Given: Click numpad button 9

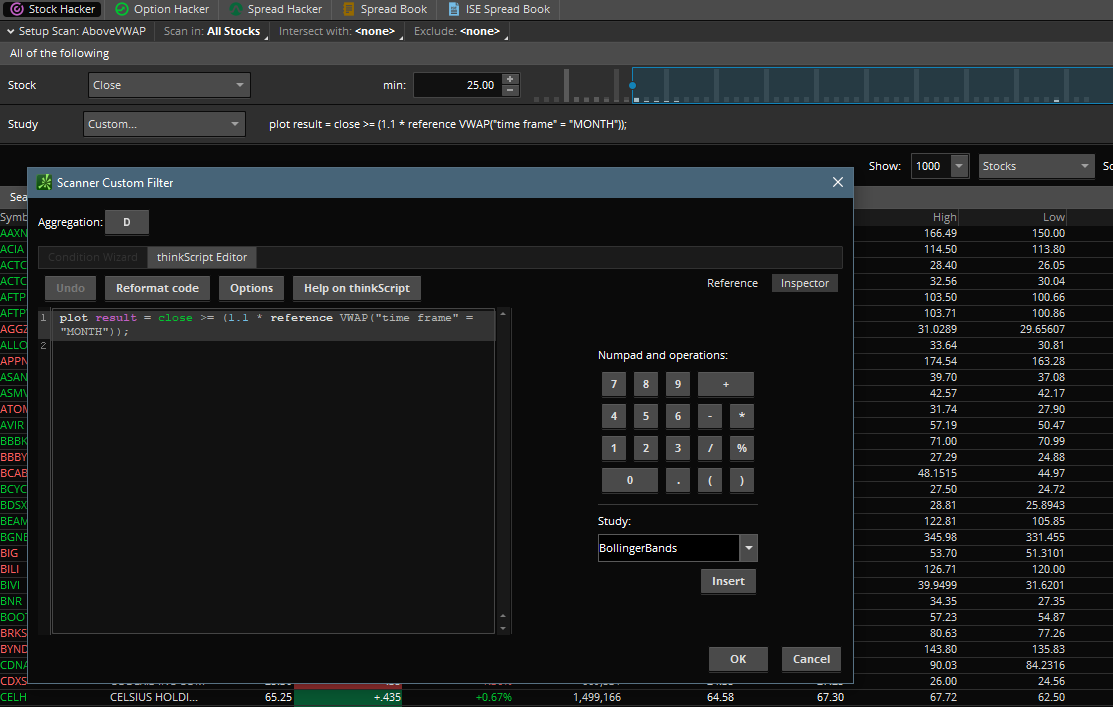Looking at the screenshot, I should [678, 384].
